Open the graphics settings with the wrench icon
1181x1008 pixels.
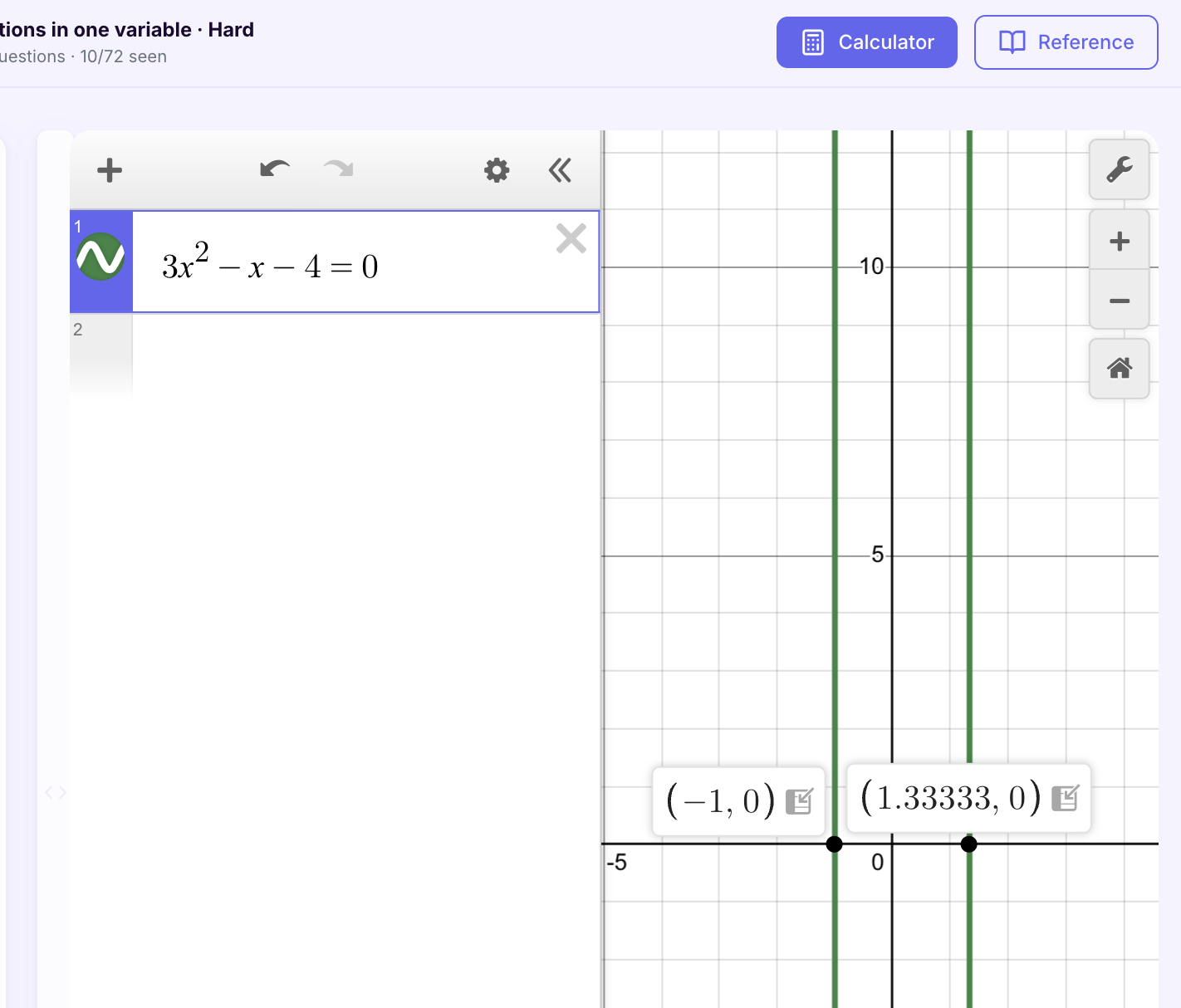(x=1119, y=169)
